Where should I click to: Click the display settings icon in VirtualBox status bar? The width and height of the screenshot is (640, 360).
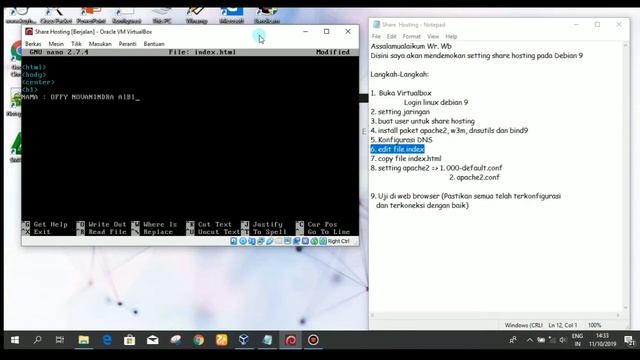(x=288, y=241)
